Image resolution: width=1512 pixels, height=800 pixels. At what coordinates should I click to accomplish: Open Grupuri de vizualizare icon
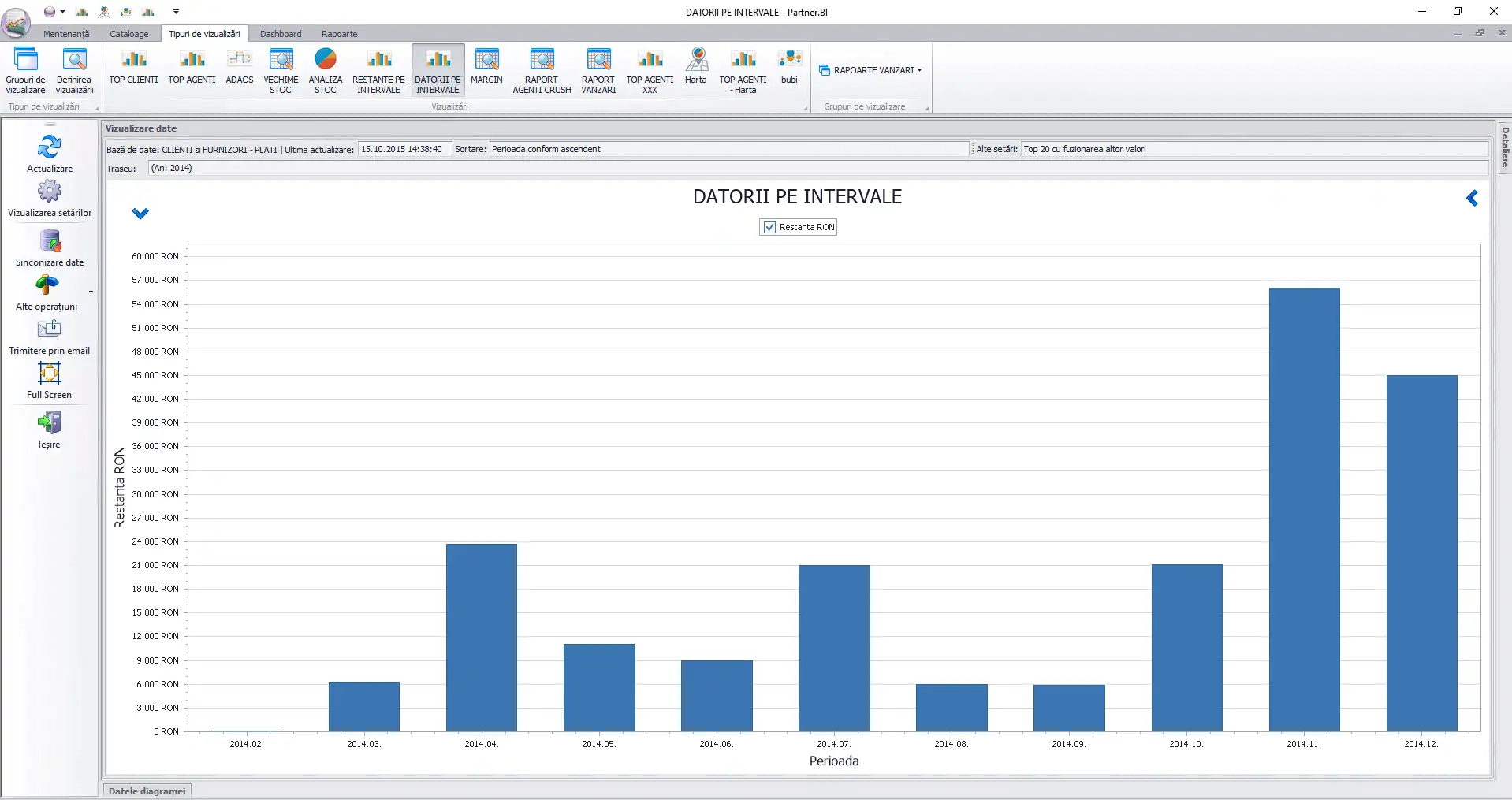click(26, 70)
